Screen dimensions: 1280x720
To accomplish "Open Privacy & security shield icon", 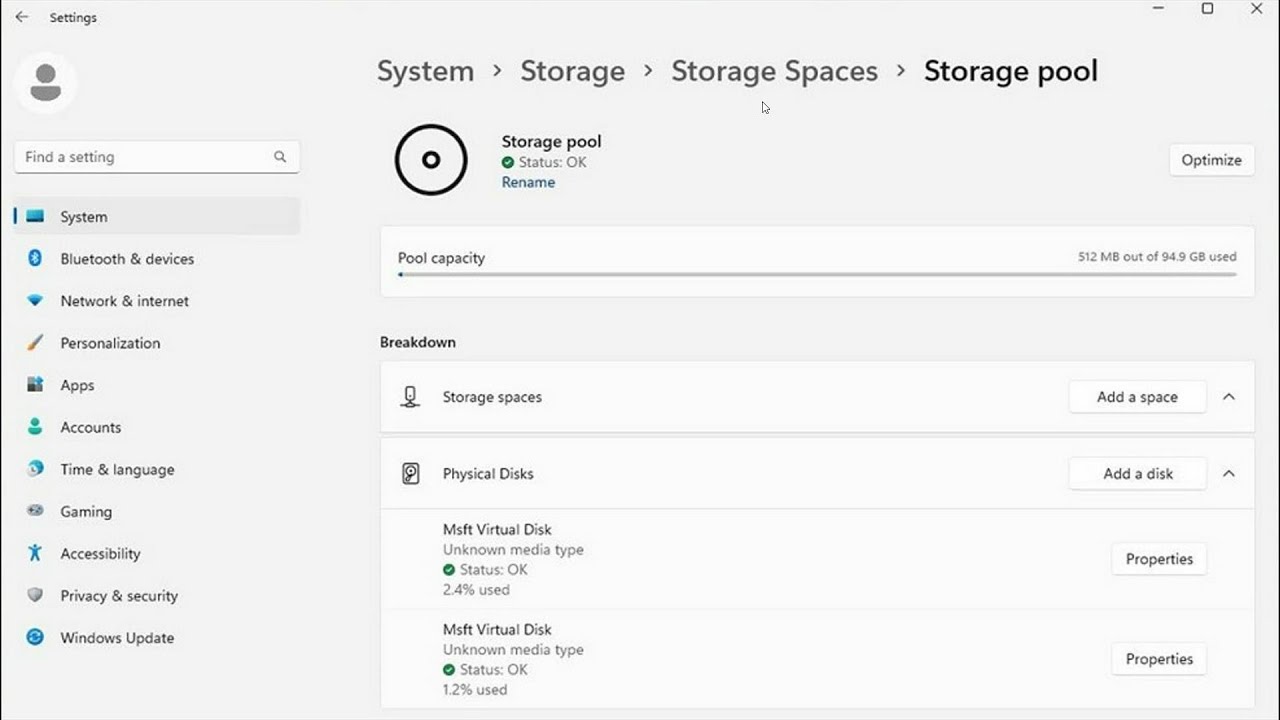I will pos(35,595).
